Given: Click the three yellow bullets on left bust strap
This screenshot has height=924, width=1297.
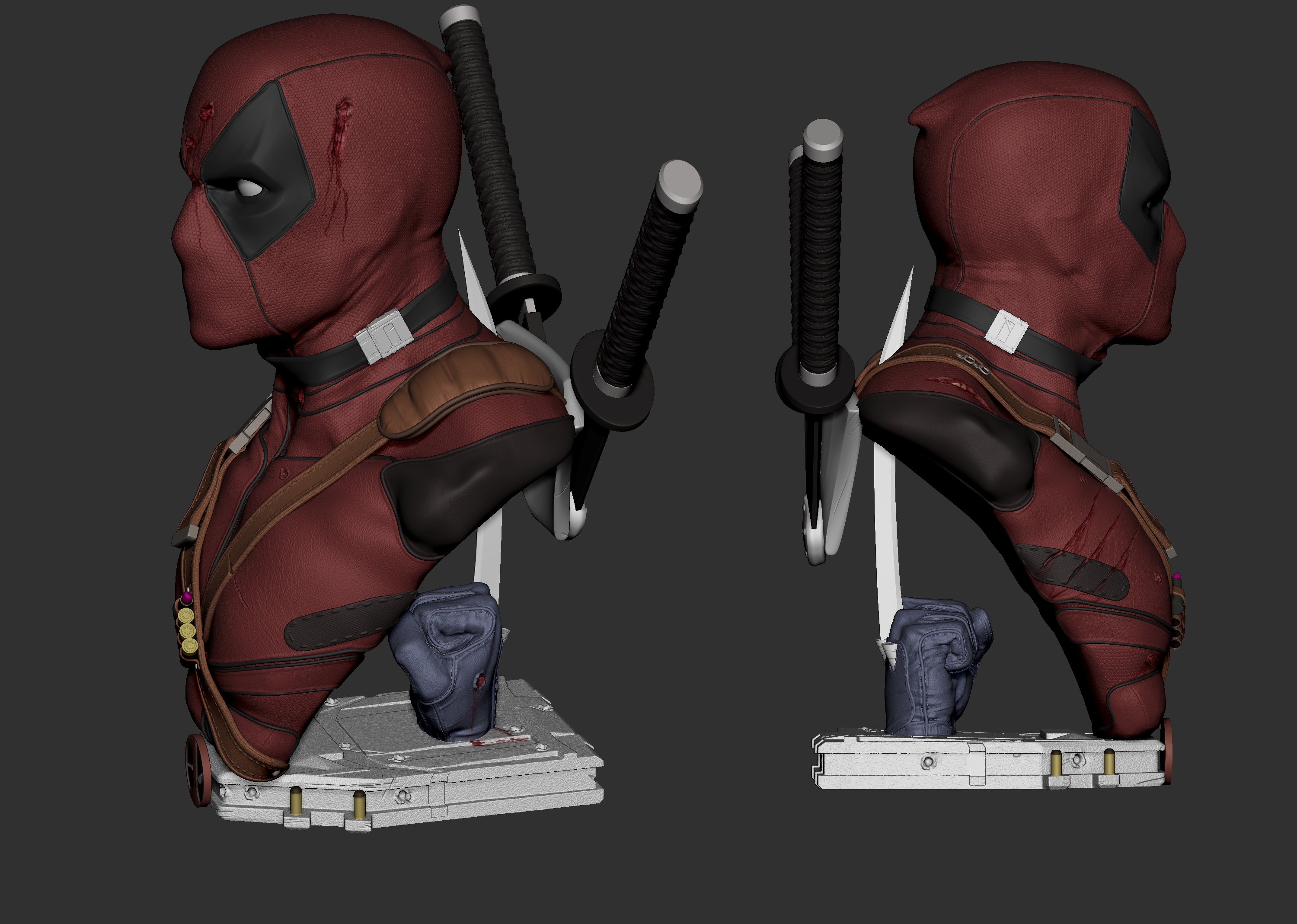Looking at the screenshot, I should coord(188,630).
